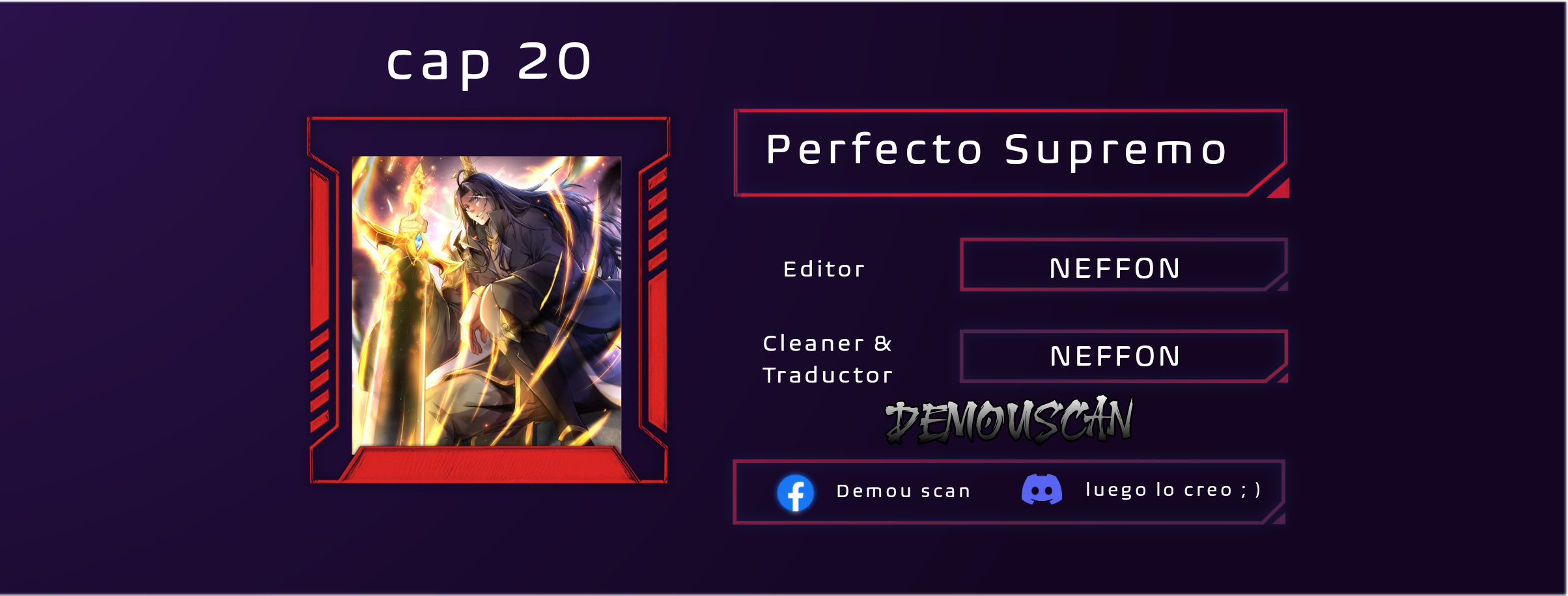The height and width of the screenshot is (596, 1568).
Task: Click the red base panel under cover
Action: point(488,465)
